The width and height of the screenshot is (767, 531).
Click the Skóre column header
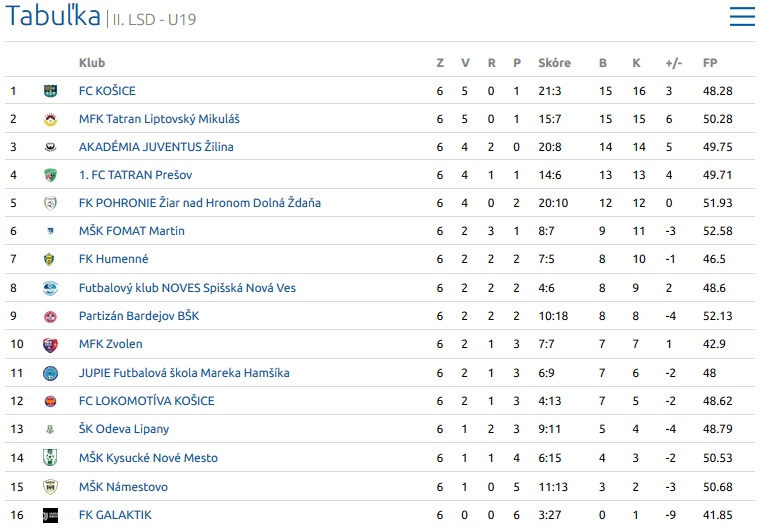coord(554,63)
